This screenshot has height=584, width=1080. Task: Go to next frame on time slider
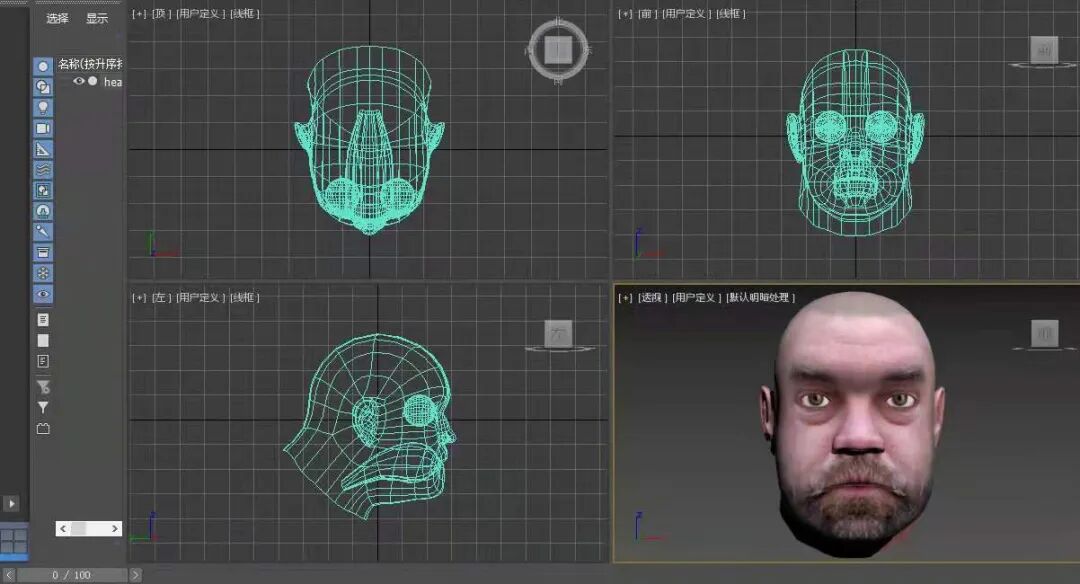(135, 574)
